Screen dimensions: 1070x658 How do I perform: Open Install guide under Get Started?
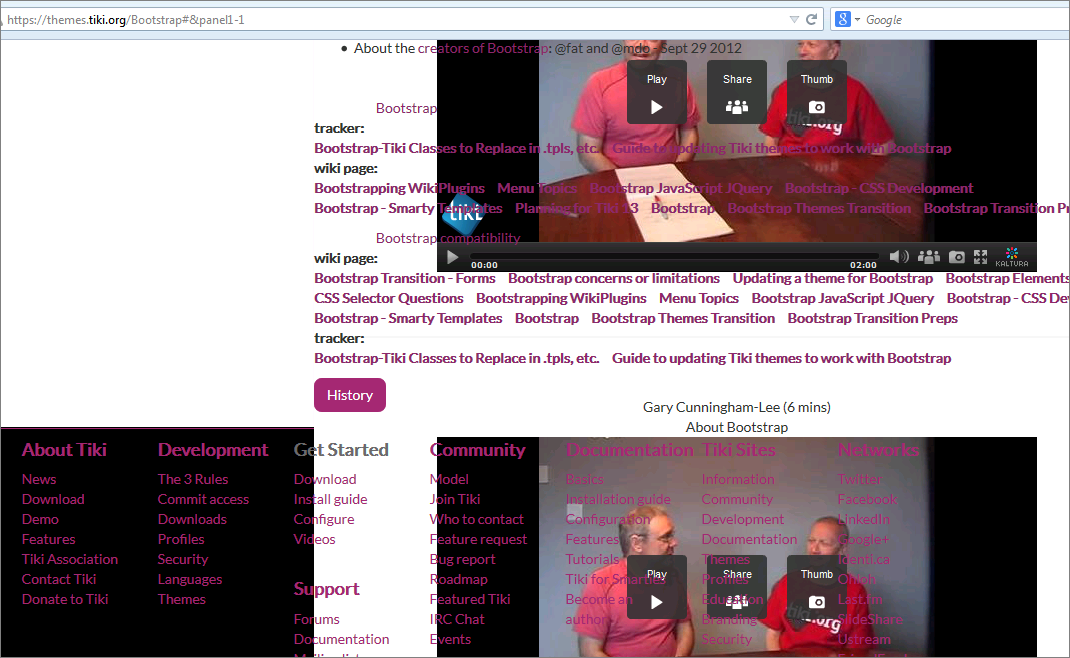click(x=330, y=499)
